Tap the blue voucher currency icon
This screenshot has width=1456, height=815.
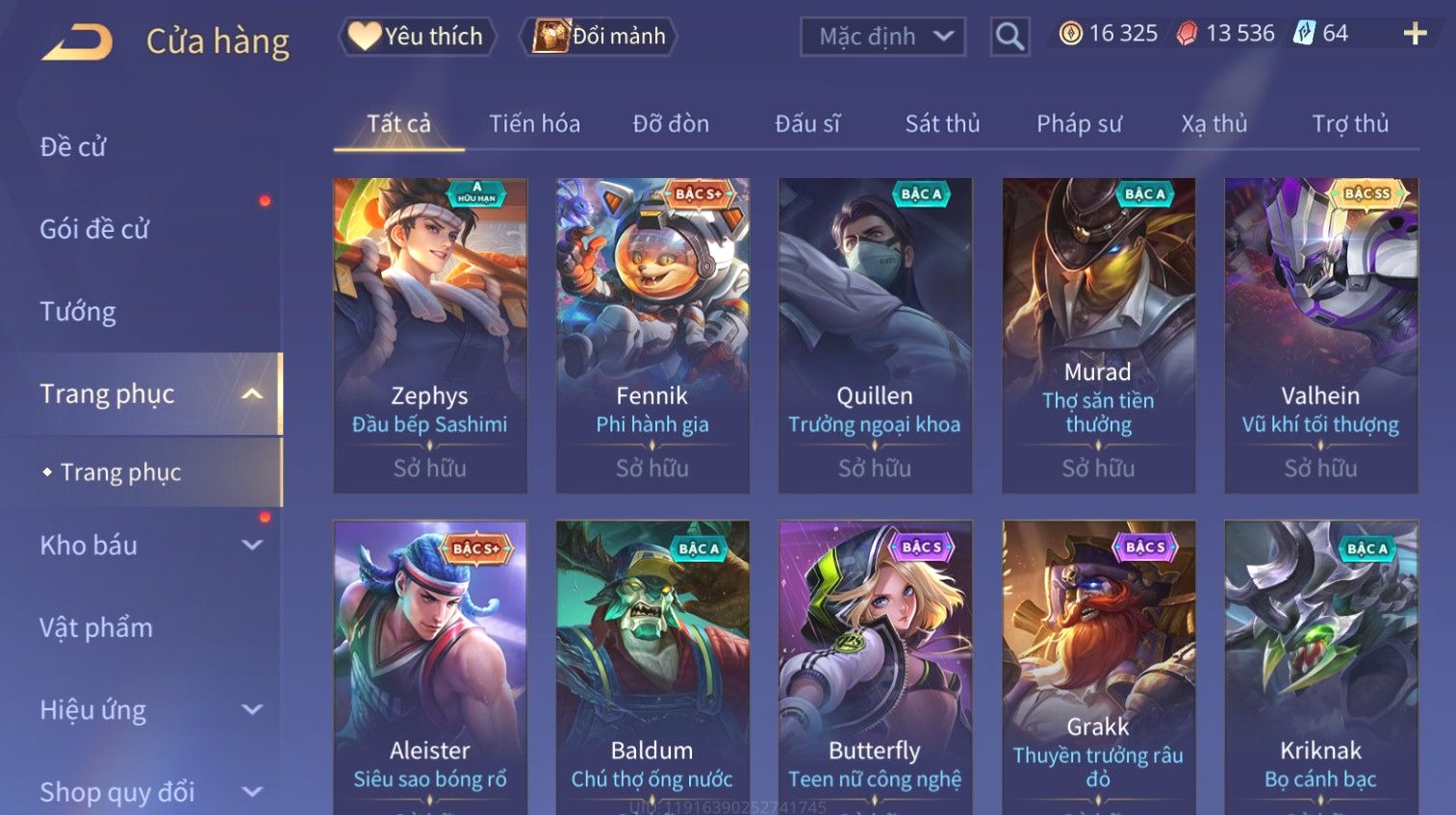point(1303,34)
